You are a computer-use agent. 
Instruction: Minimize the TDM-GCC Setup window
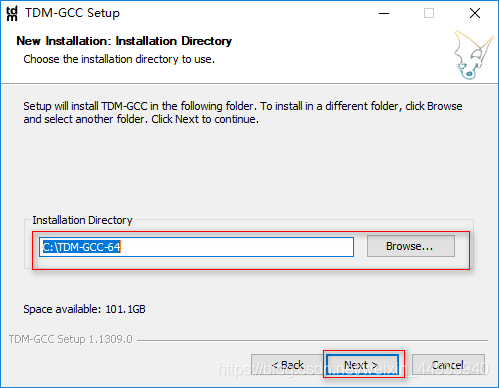[384, 14]
